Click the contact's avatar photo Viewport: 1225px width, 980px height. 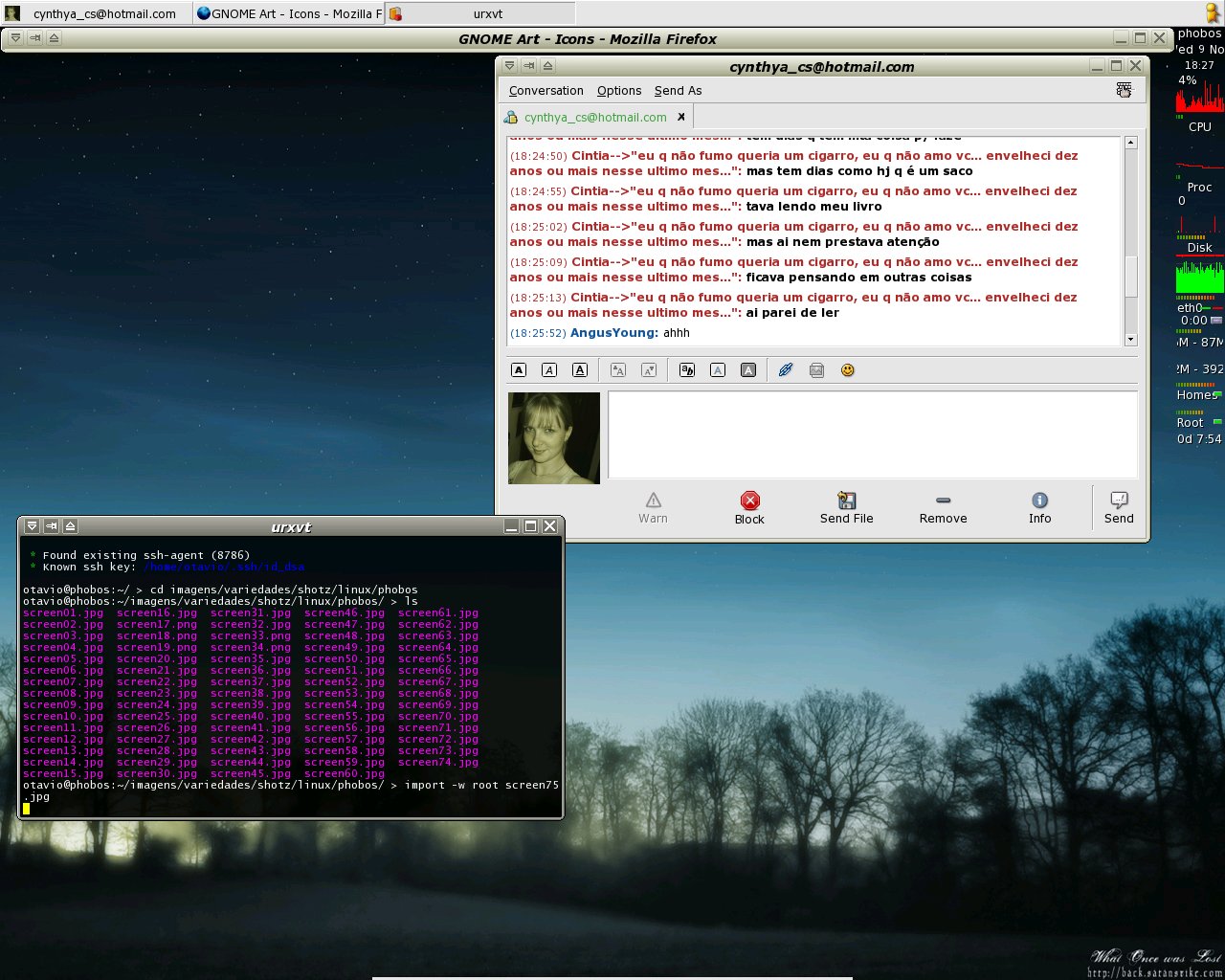554,437
